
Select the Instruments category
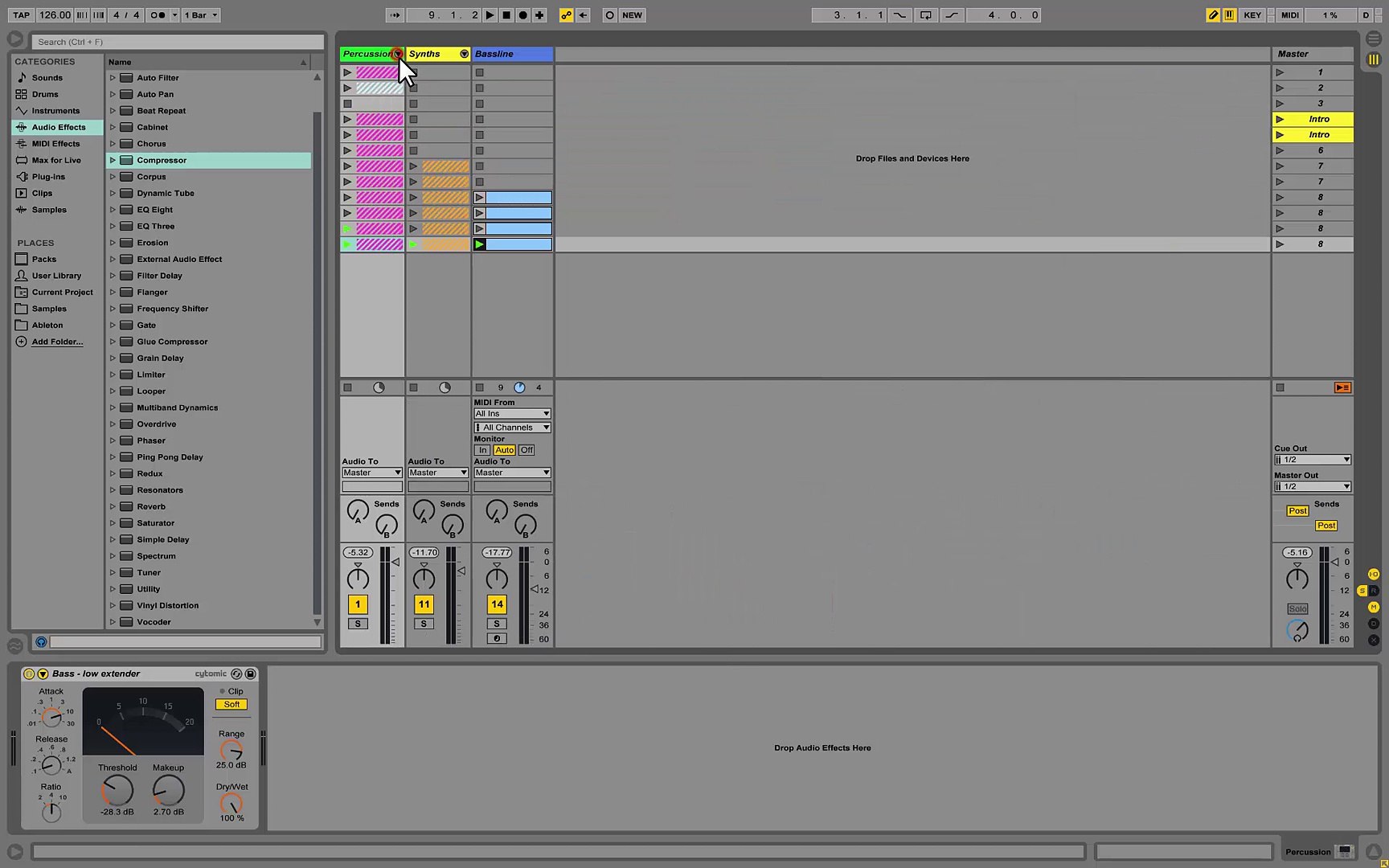pyautogui.click(x=55, y=111)
